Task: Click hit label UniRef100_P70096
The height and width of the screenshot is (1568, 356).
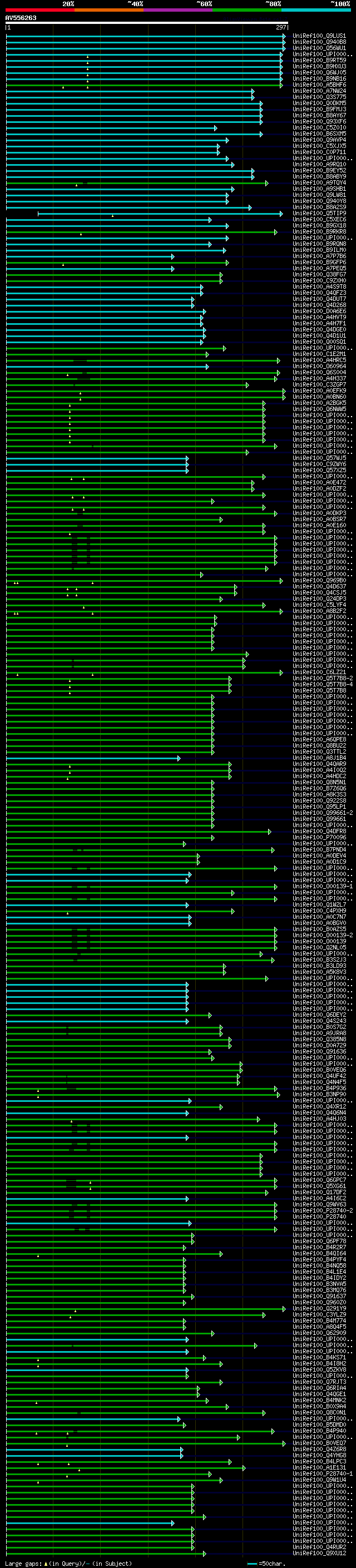Action: (x=319, y=838)
